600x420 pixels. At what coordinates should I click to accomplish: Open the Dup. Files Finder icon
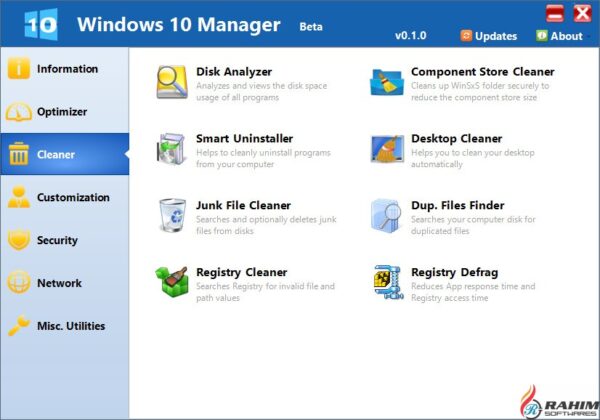[x=386, y=216]
